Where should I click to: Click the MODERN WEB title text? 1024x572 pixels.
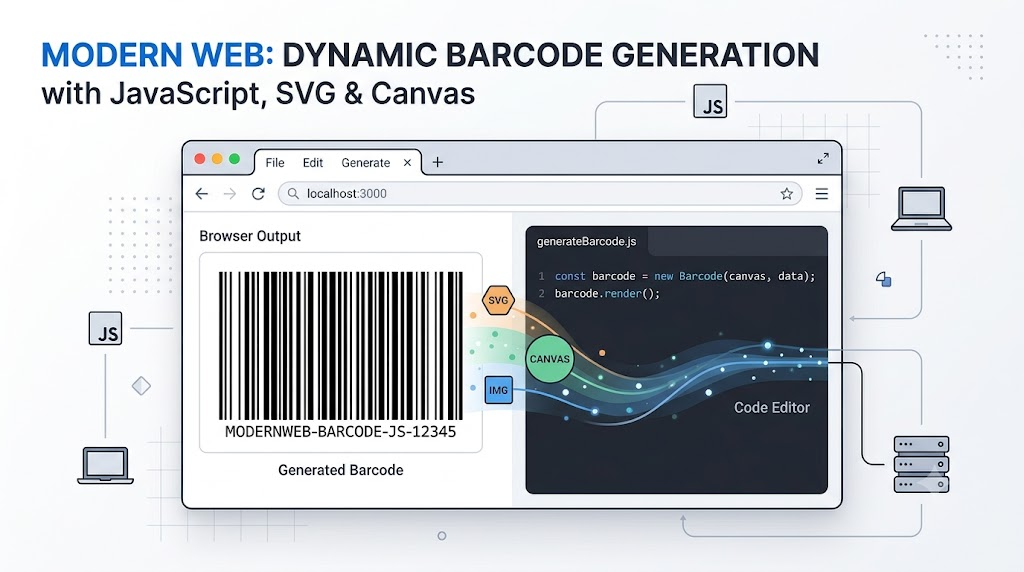(157, 55)
